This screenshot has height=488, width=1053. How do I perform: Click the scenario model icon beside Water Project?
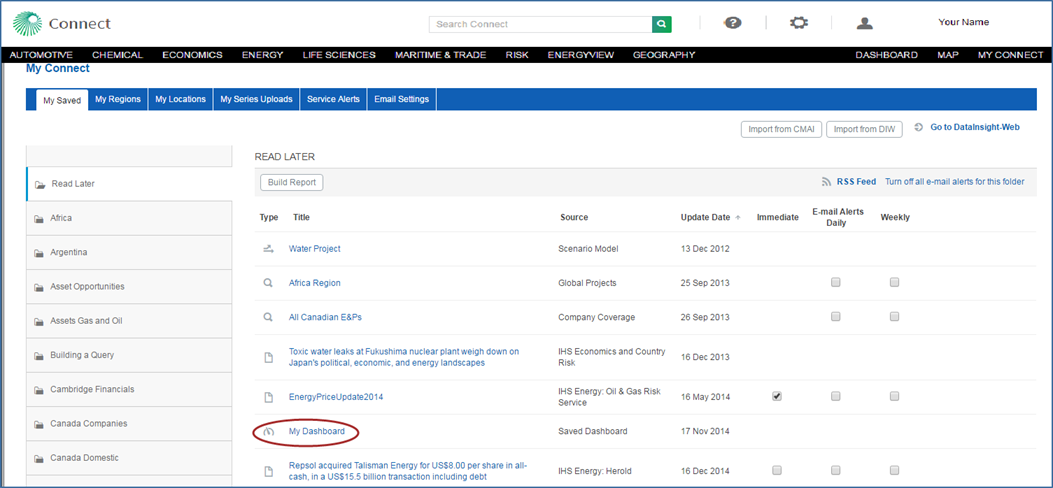coord(268,249)
